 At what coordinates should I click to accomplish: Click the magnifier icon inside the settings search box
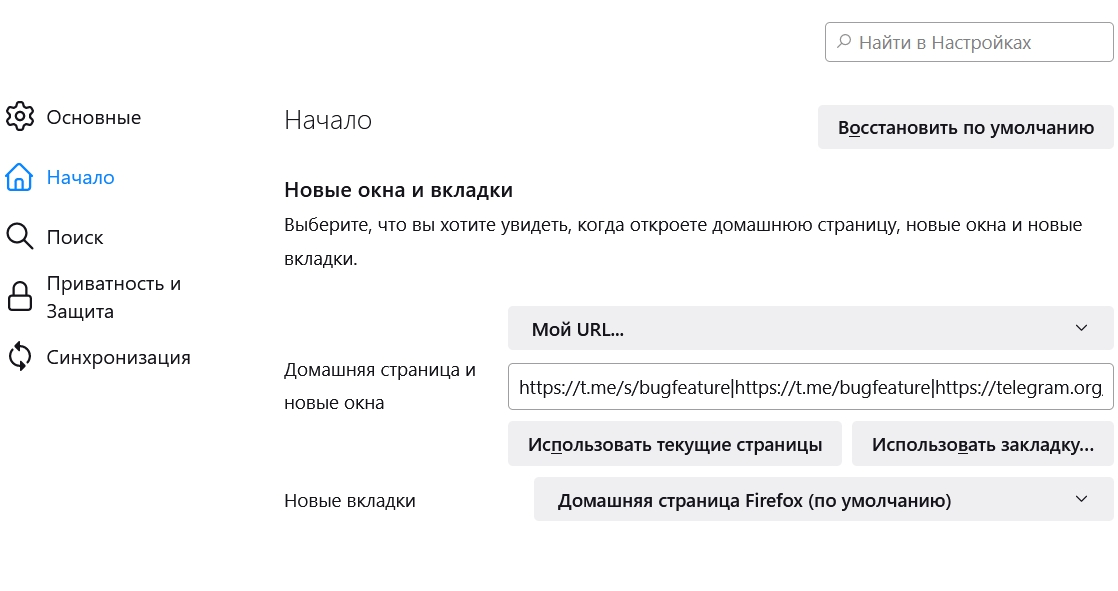point(845,42)
